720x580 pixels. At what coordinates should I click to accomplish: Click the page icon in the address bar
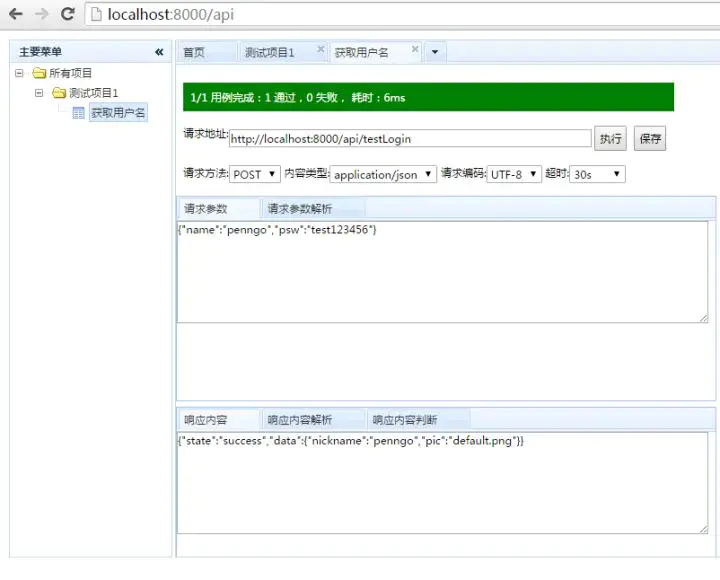(96, 14)
